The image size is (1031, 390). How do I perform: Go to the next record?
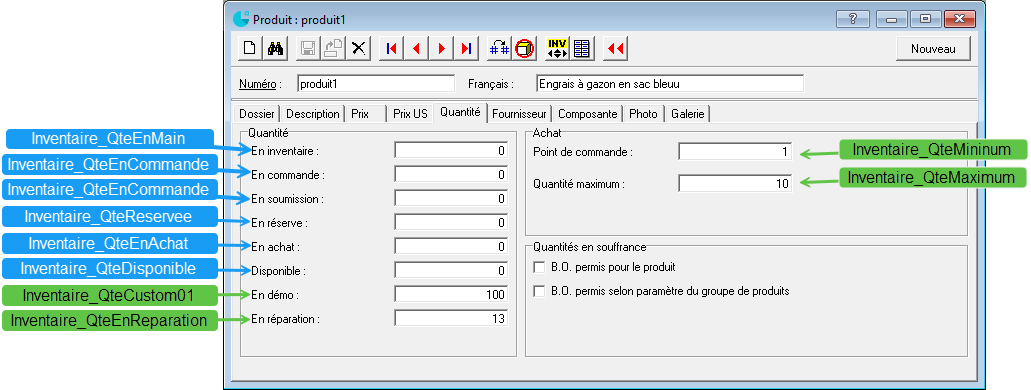click(442, 48)
